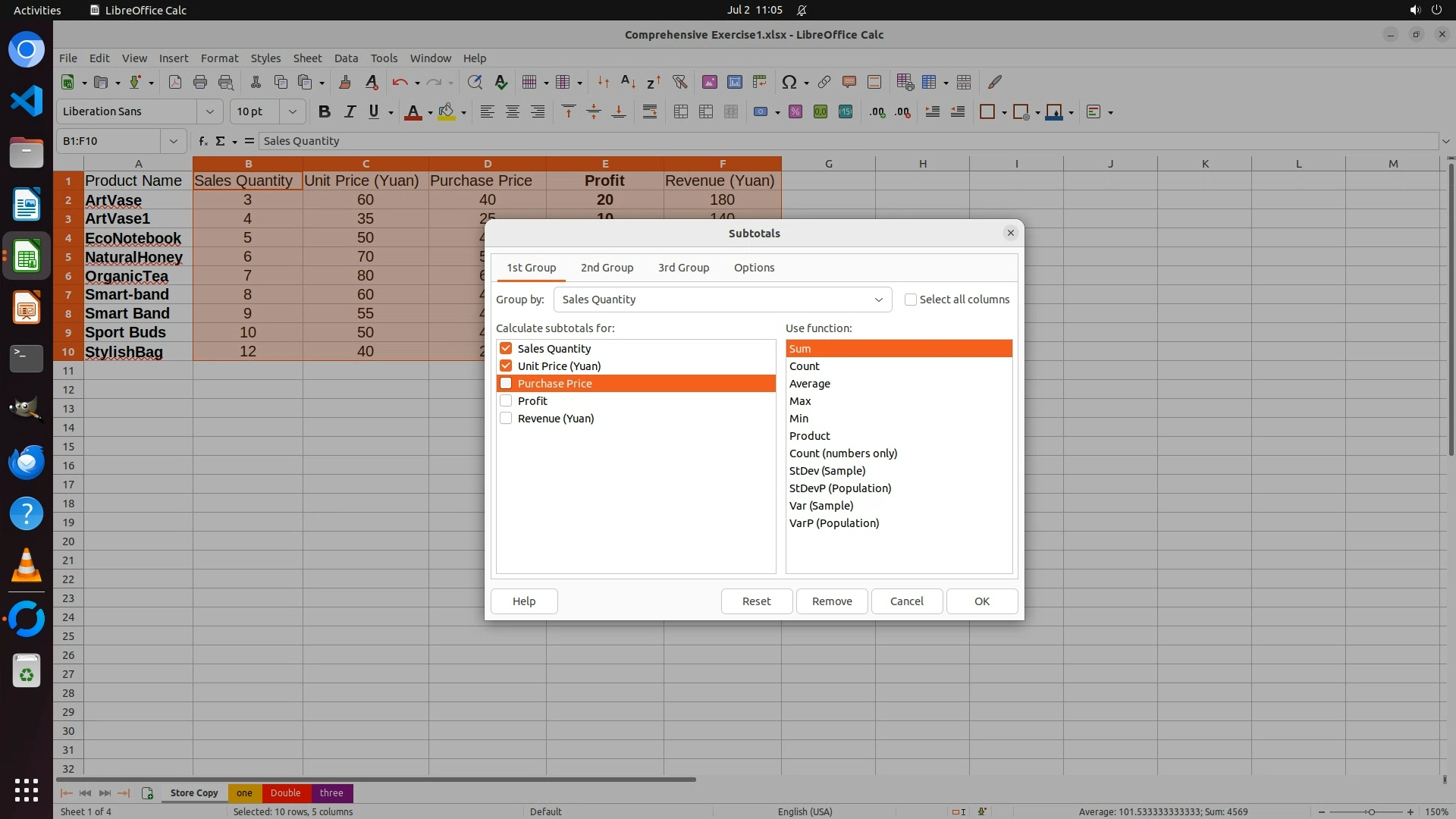Image resolution: width=1456 pixels, height=819 pixels.
Task: Click the AutoFilter toolbar icon
Action: (679, 82)
